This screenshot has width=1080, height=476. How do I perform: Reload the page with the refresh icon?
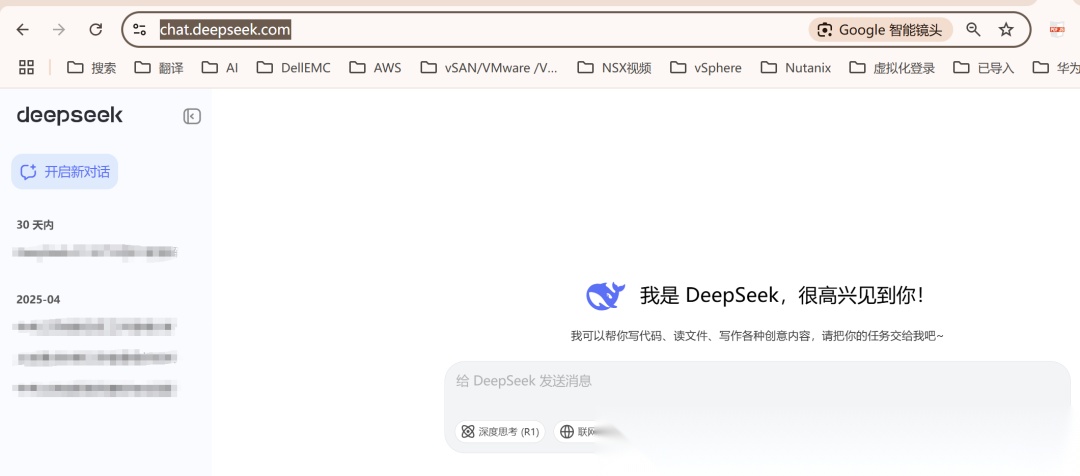[96, 30]
